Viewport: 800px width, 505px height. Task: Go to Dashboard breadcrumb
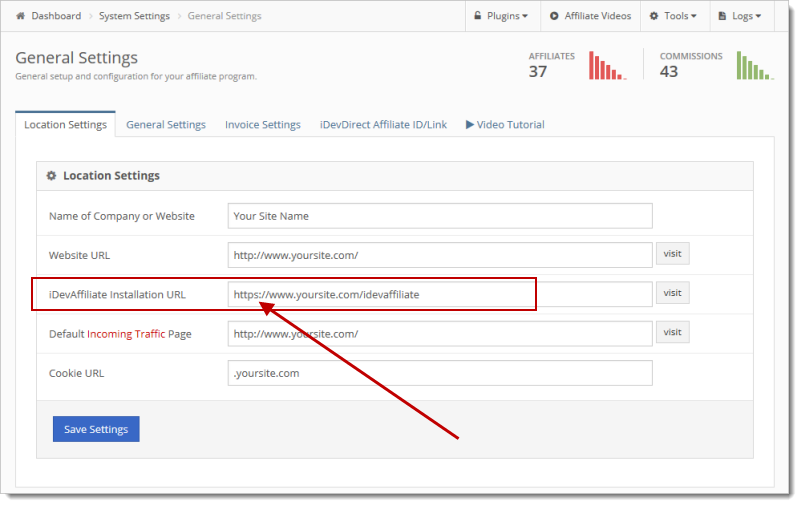[56, 16]
